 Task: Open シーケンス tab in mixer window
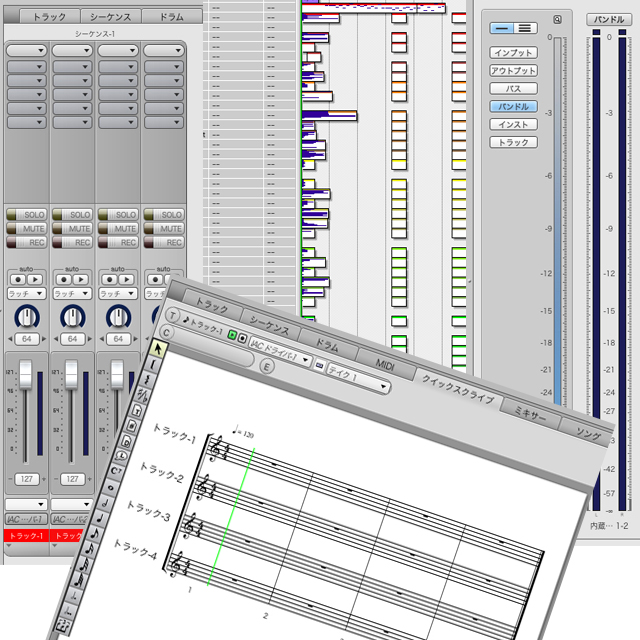click(111, 17)
